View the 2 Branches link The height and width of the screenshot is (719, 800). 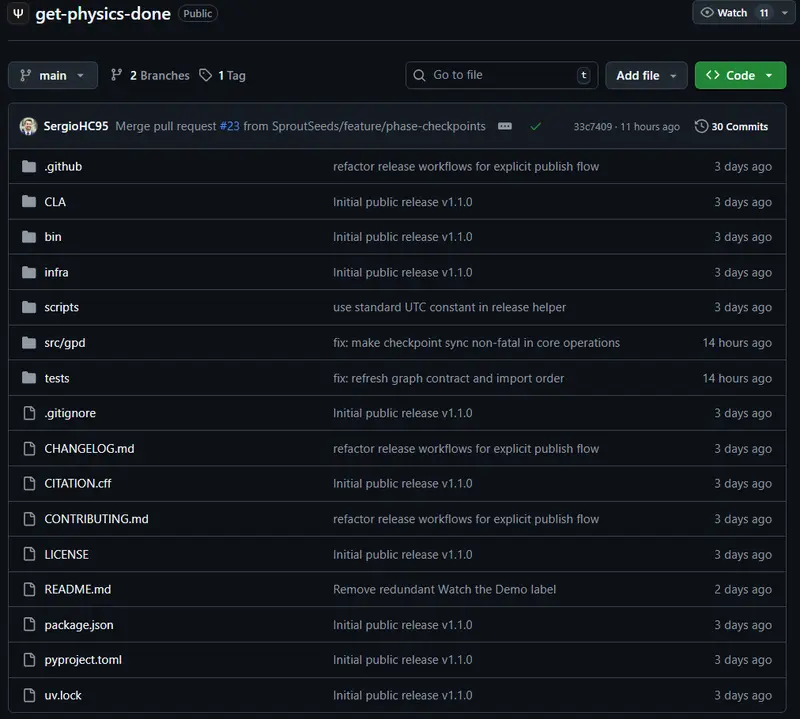click(150, 75)
